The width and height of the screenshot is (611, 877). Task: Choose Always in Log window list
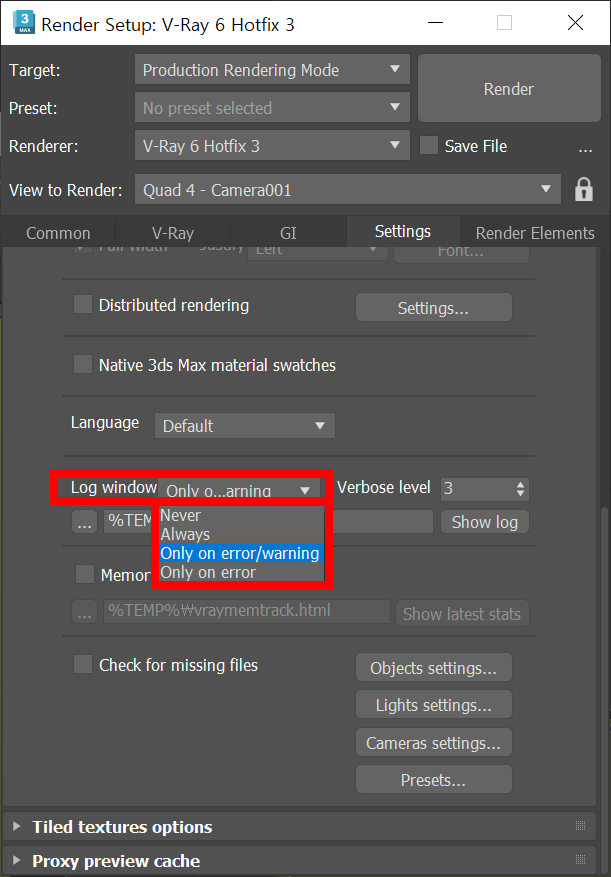point(241,534)
